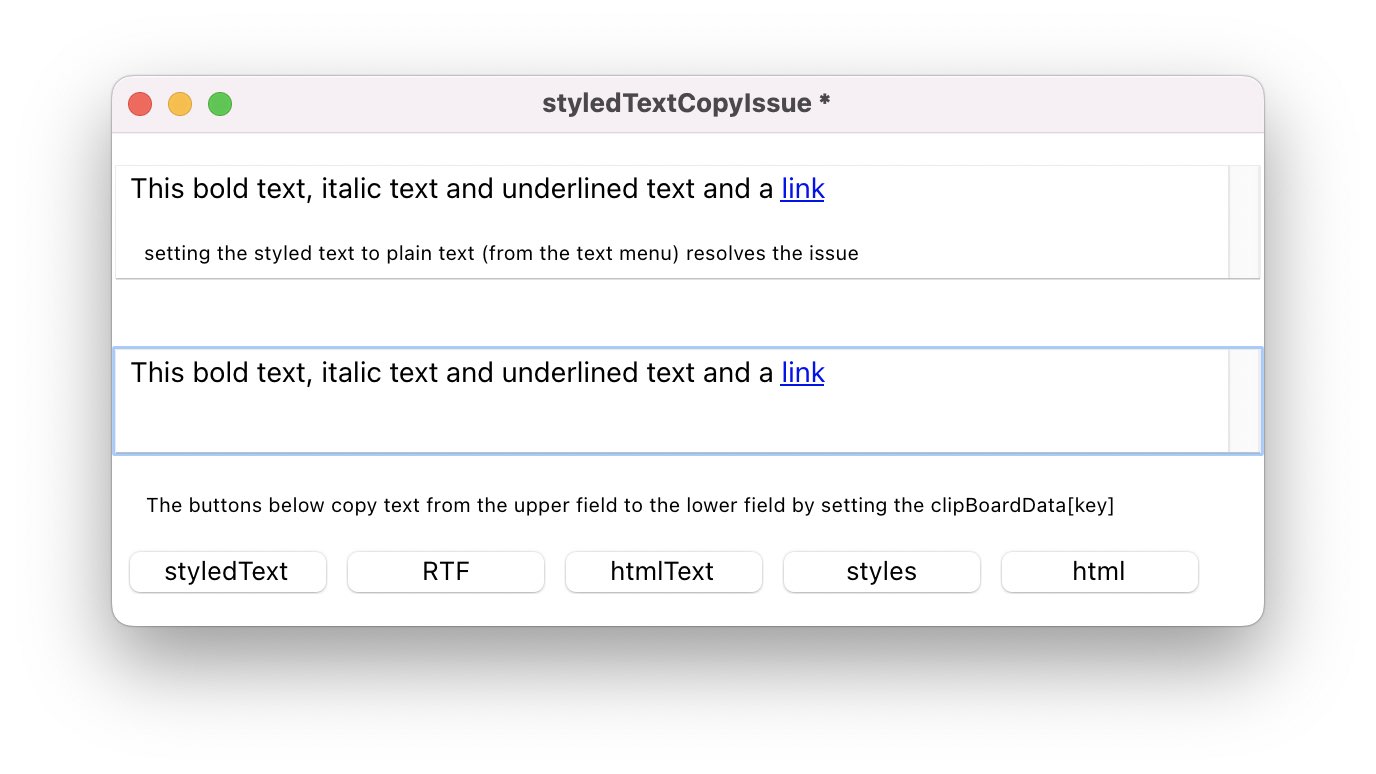Viewport: 1376px width, 774px height.
Task: Minimize the window using the yellow button
Action: (180, 104)
